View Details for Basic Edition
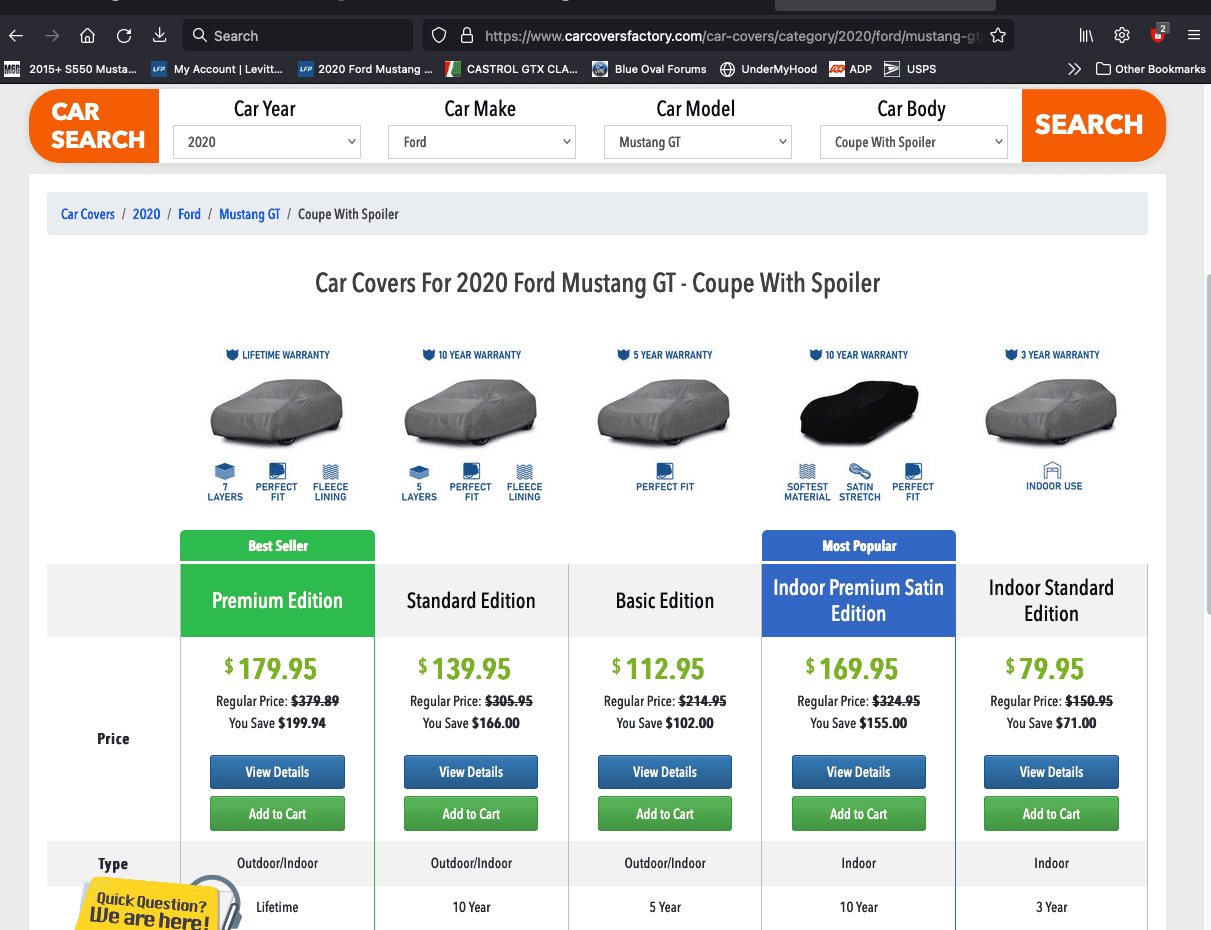 [665, 772]
